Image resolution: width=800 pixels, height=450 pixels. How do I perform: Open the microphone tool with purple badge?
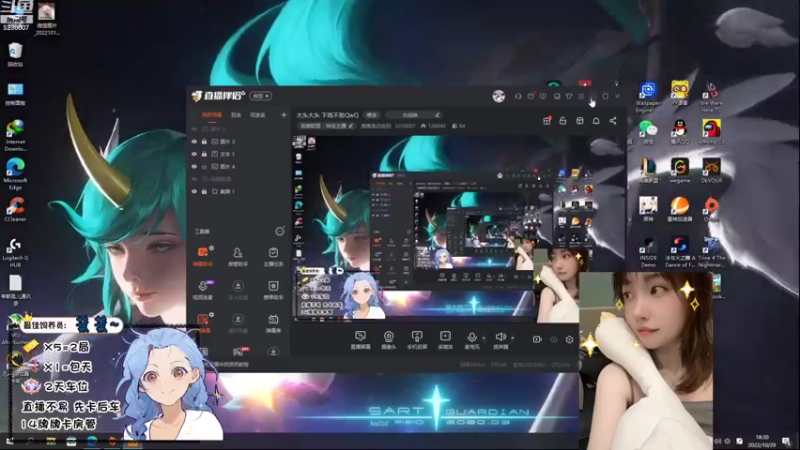coord(203,289)
